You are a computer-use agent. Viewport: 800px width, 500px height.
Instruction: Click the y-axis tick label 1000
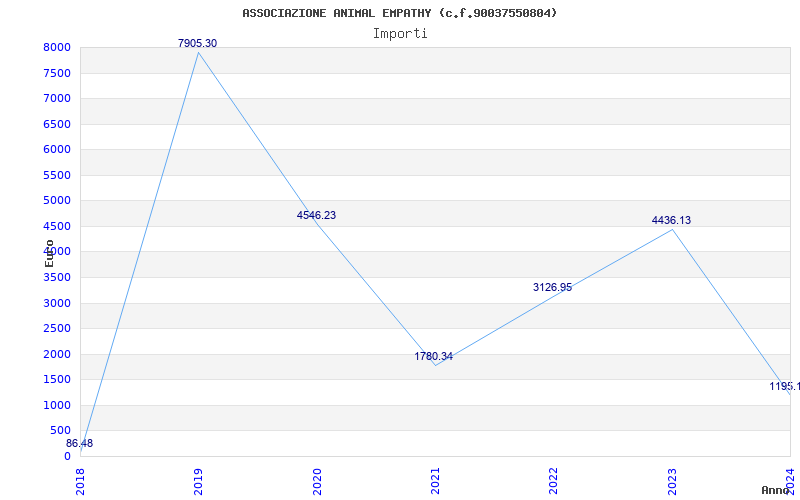point(57,406)
